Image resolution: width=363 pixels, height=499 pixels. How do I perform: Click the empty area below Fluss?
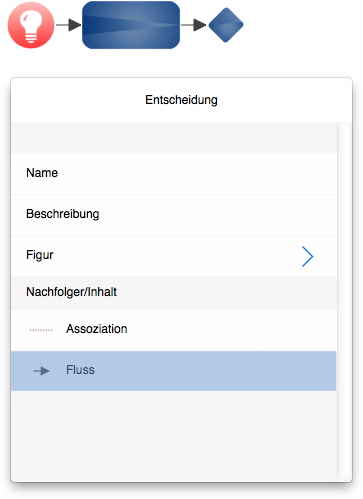(174, 433)
